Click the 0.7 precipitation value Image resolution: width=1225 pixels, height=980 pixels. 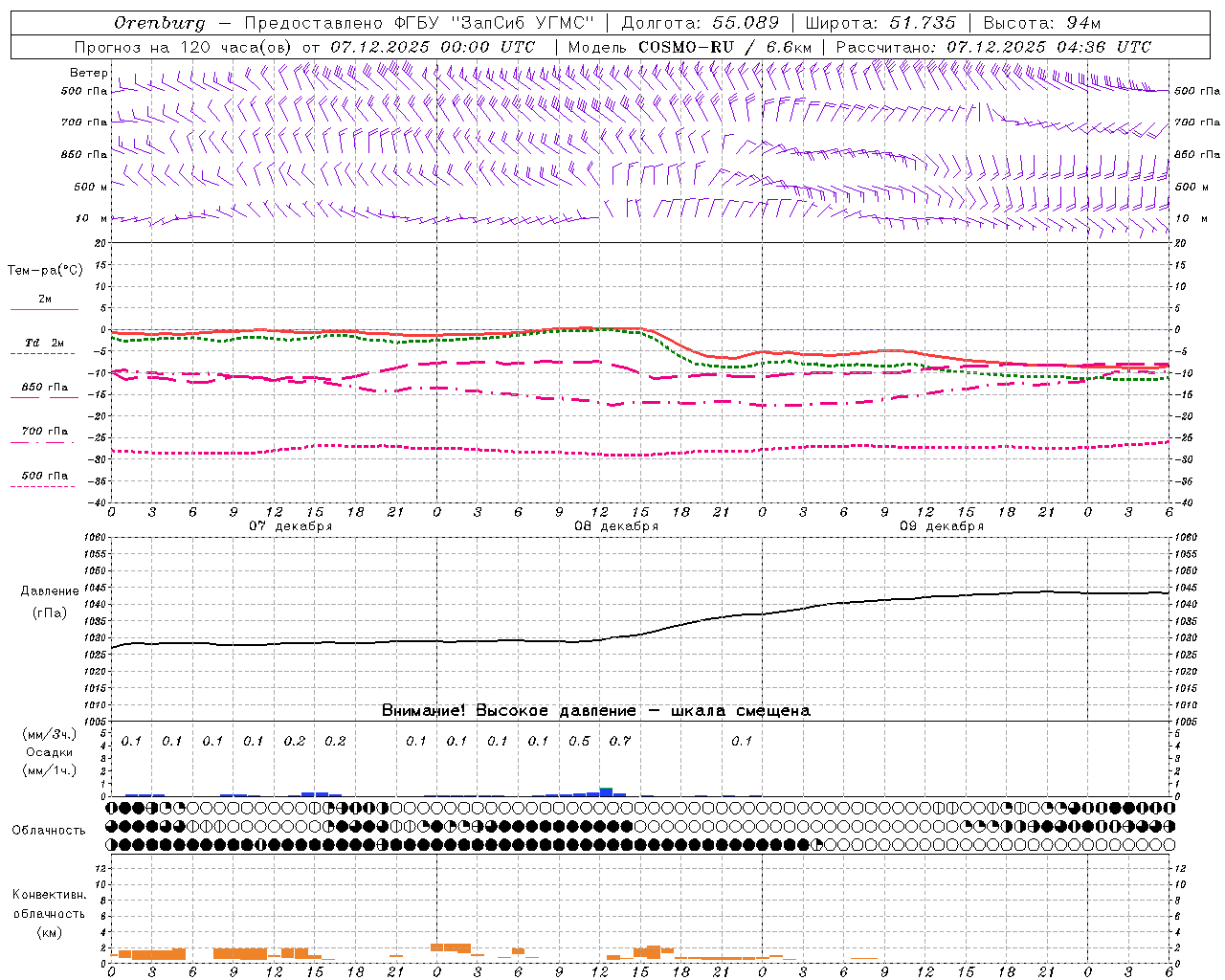(x=620, y=742)
